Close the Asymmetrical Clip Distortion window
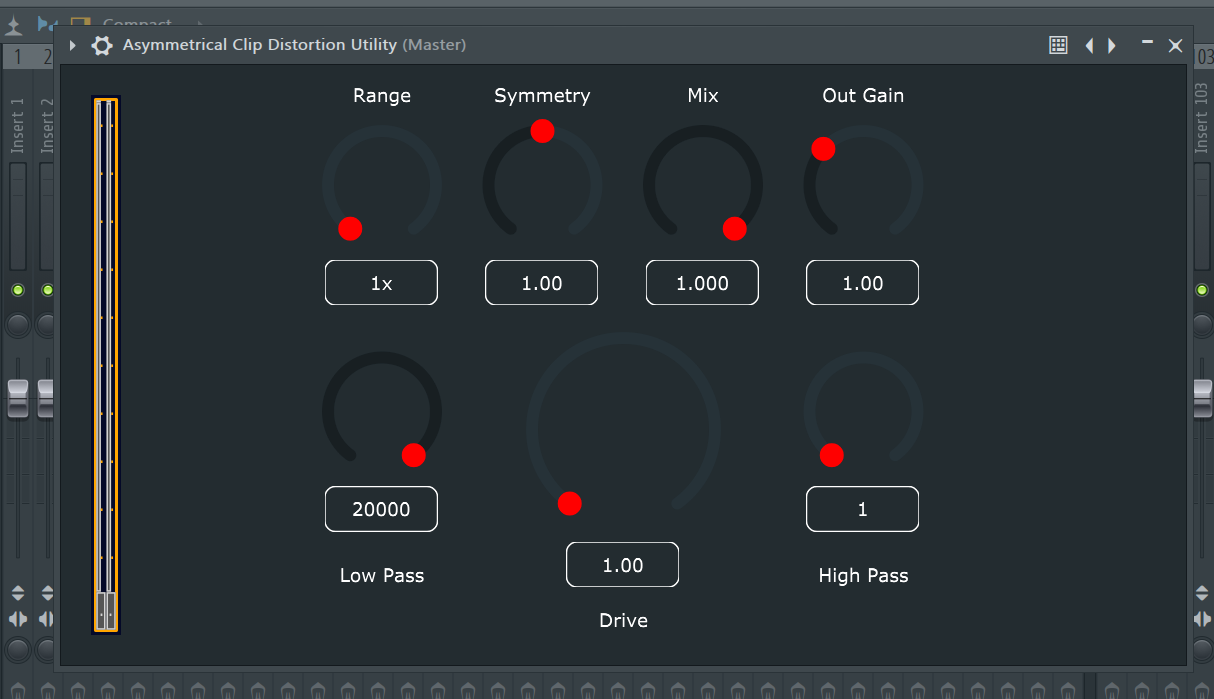The height and width of the screenshot is (699, 1214). coord(1176,45)
